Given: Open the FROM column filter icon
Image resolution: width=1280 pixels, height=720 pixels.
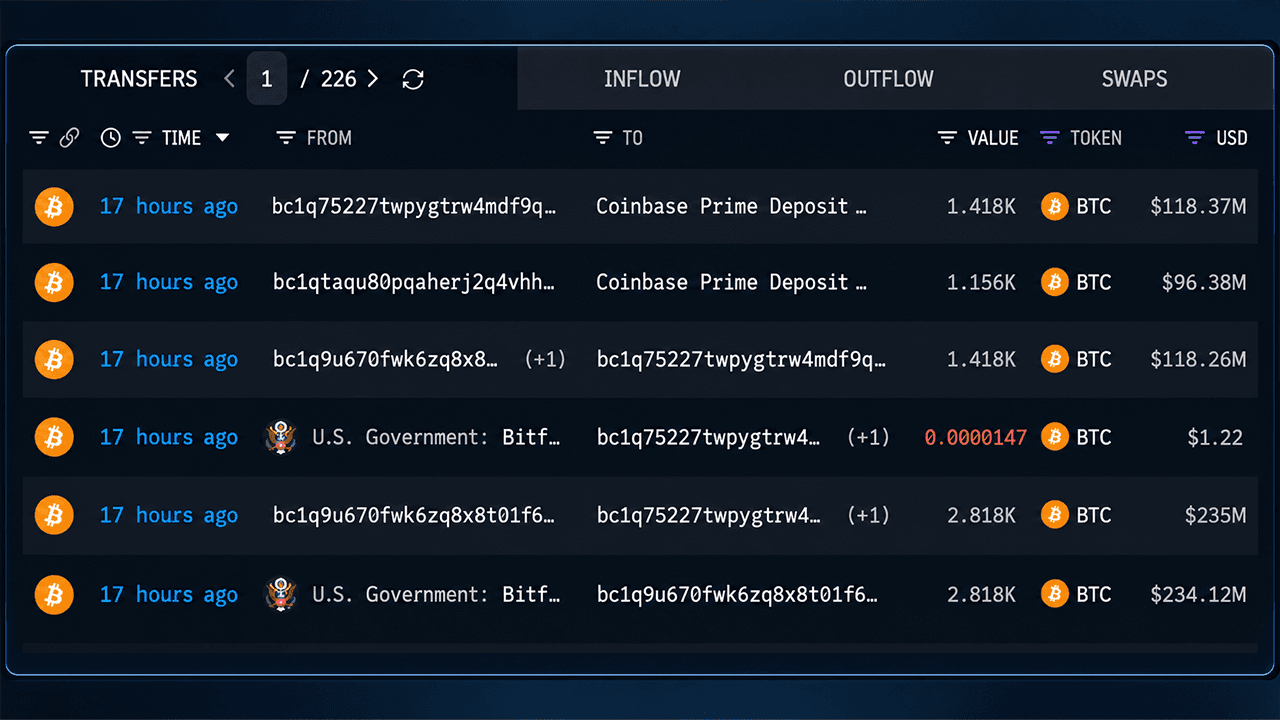Looking at the screenshot, I should point(286,138).
